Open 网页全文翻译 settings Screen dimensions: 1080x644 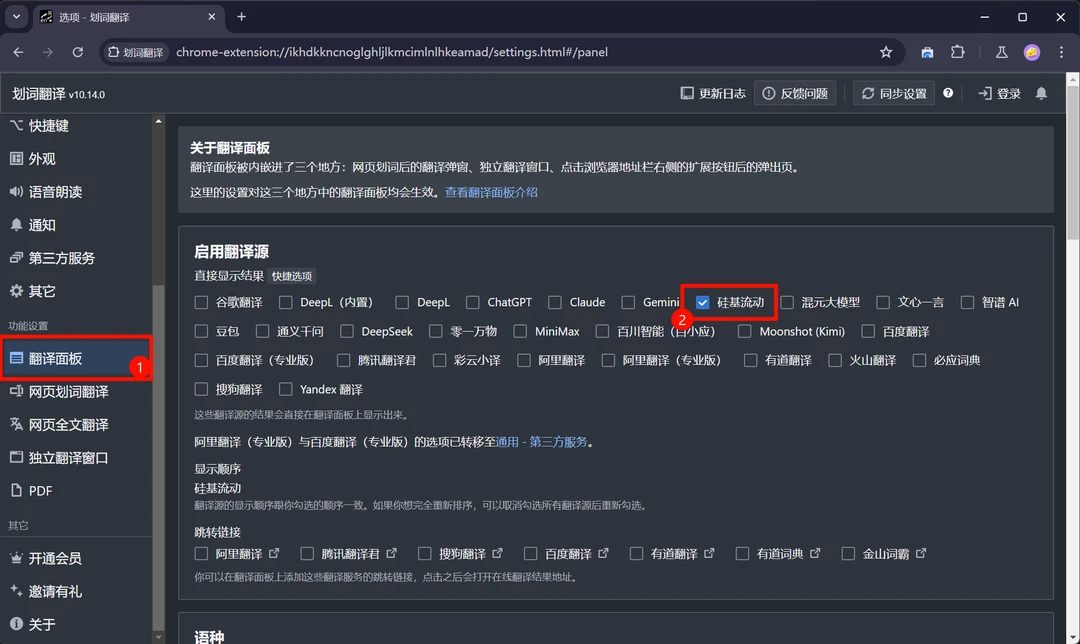pyautogui.click(x=76, y=424)
